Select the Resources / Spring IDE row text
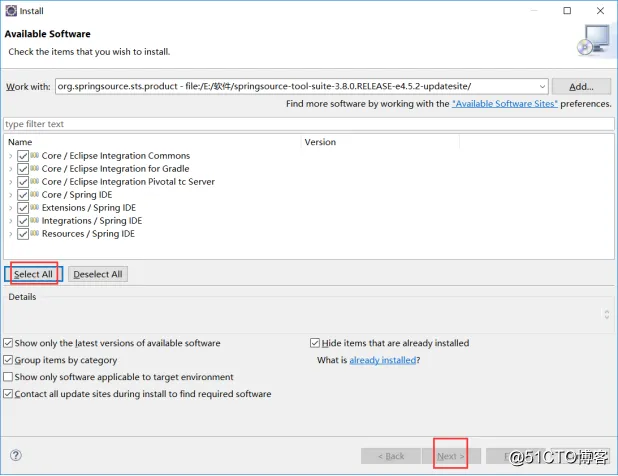This screenshot has height=476, width=618. (x=88, y=234)
